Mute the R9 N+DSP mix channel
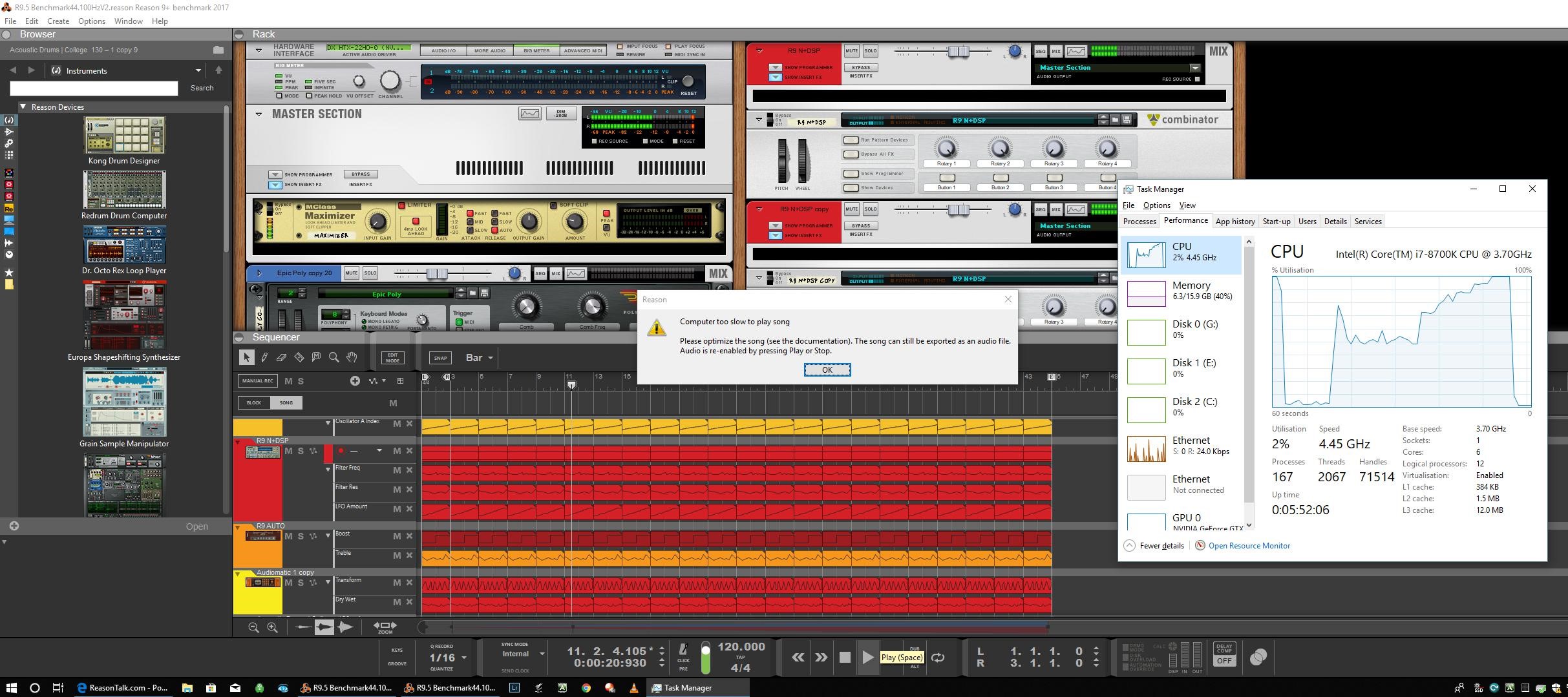The width and height of the screenshot is (1568, 697). click(851, 50)
